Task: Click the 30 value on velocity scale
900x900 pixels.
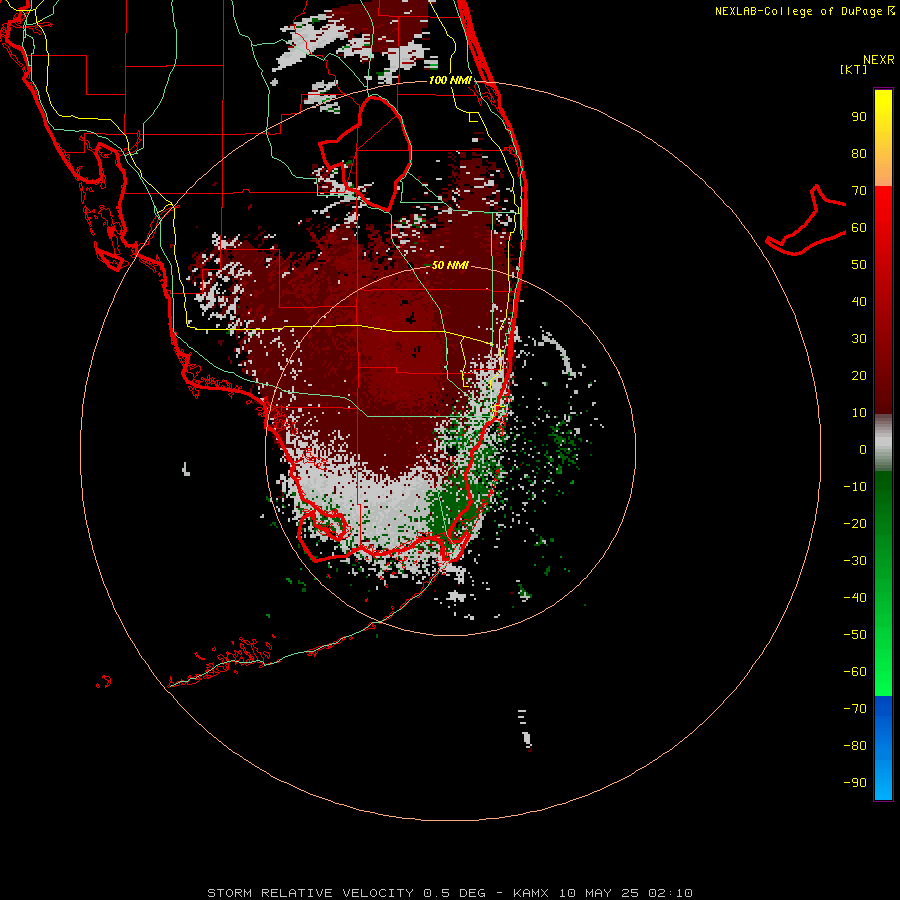Action: pyautogui.click(x=859, y=339)
